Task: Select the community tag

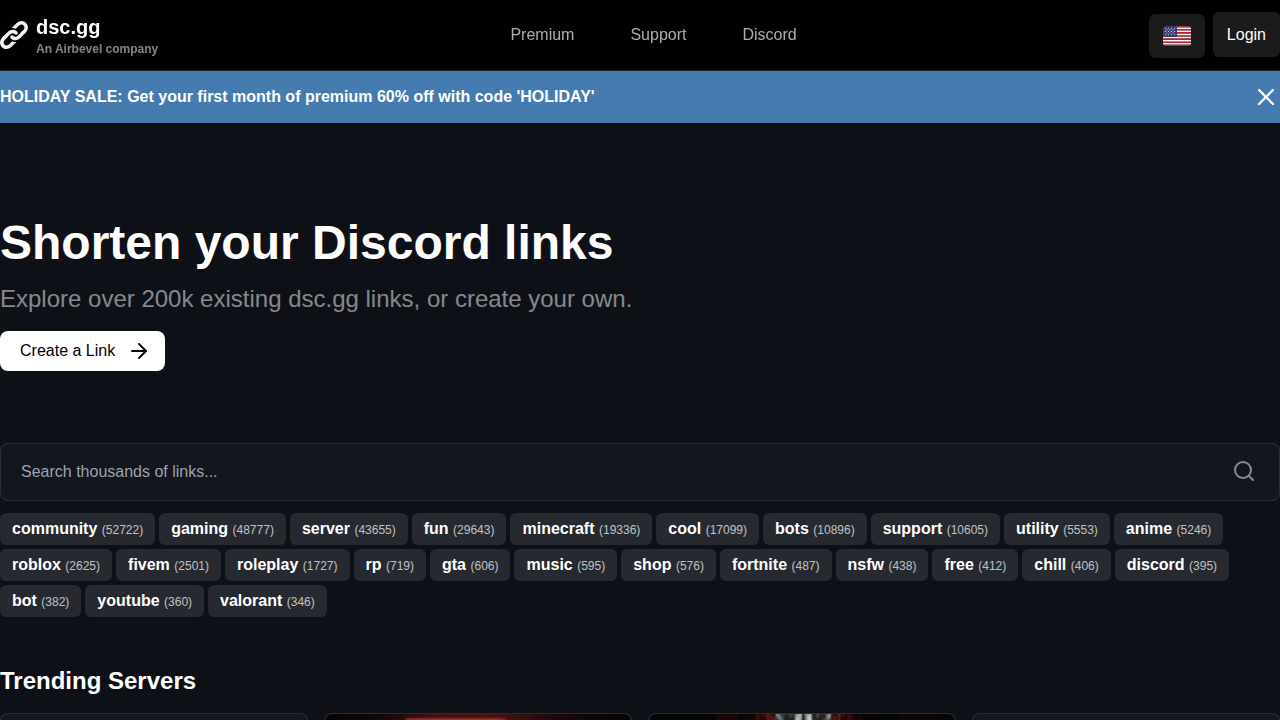Action: 77,529
